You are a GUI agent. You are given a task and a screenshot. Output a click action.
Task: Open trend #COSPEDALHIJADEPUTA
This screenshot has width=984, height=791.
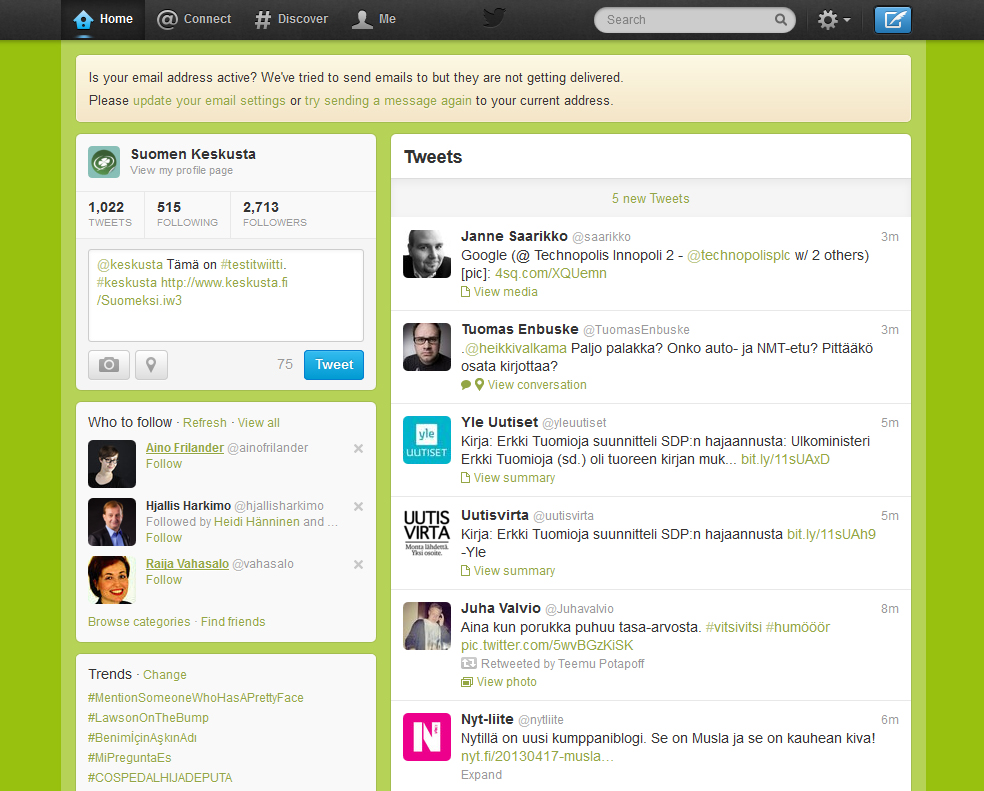click(160, 778)
